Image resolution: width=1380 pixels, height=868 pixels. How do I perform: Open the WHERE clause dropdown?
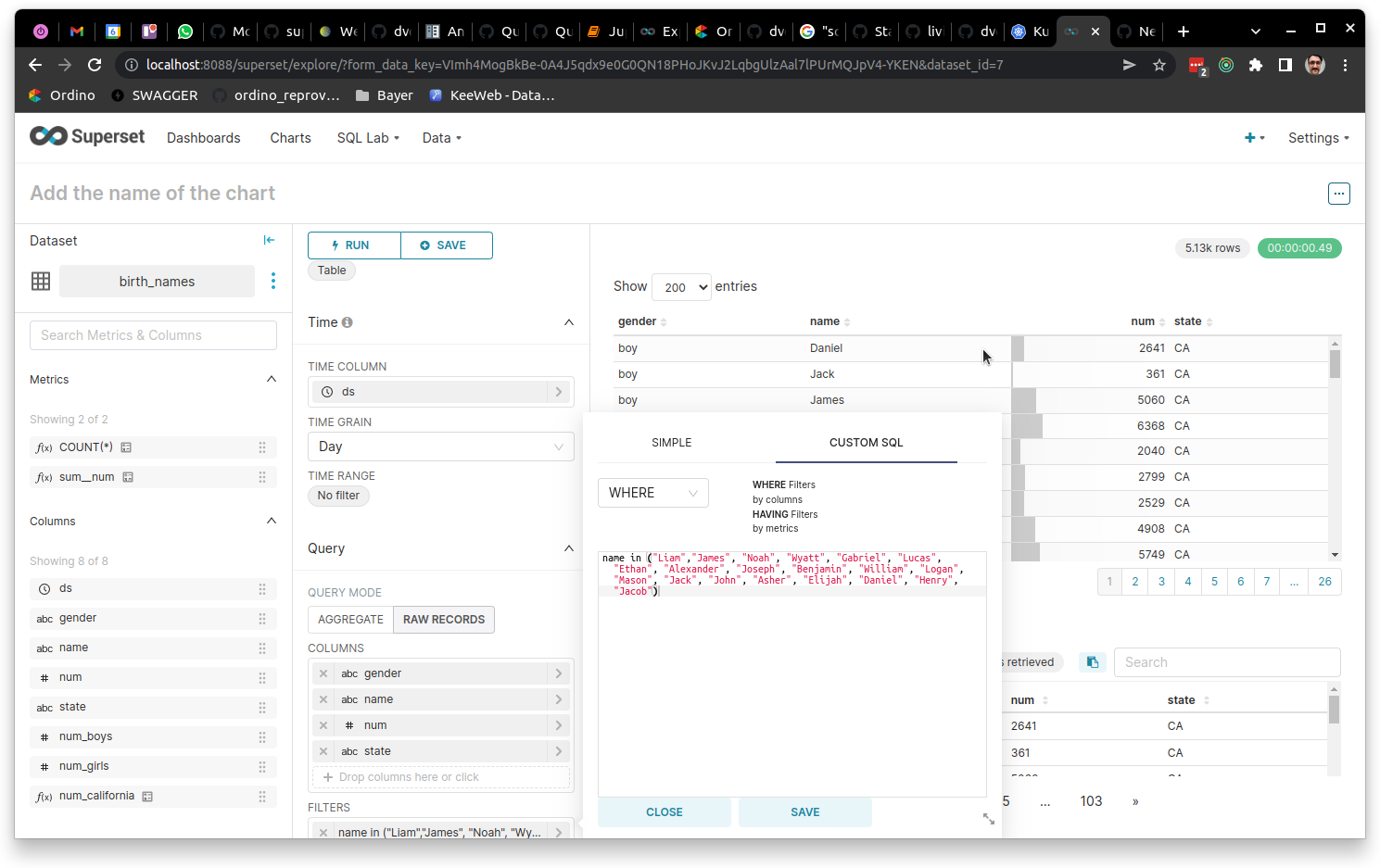coord(653,493)
